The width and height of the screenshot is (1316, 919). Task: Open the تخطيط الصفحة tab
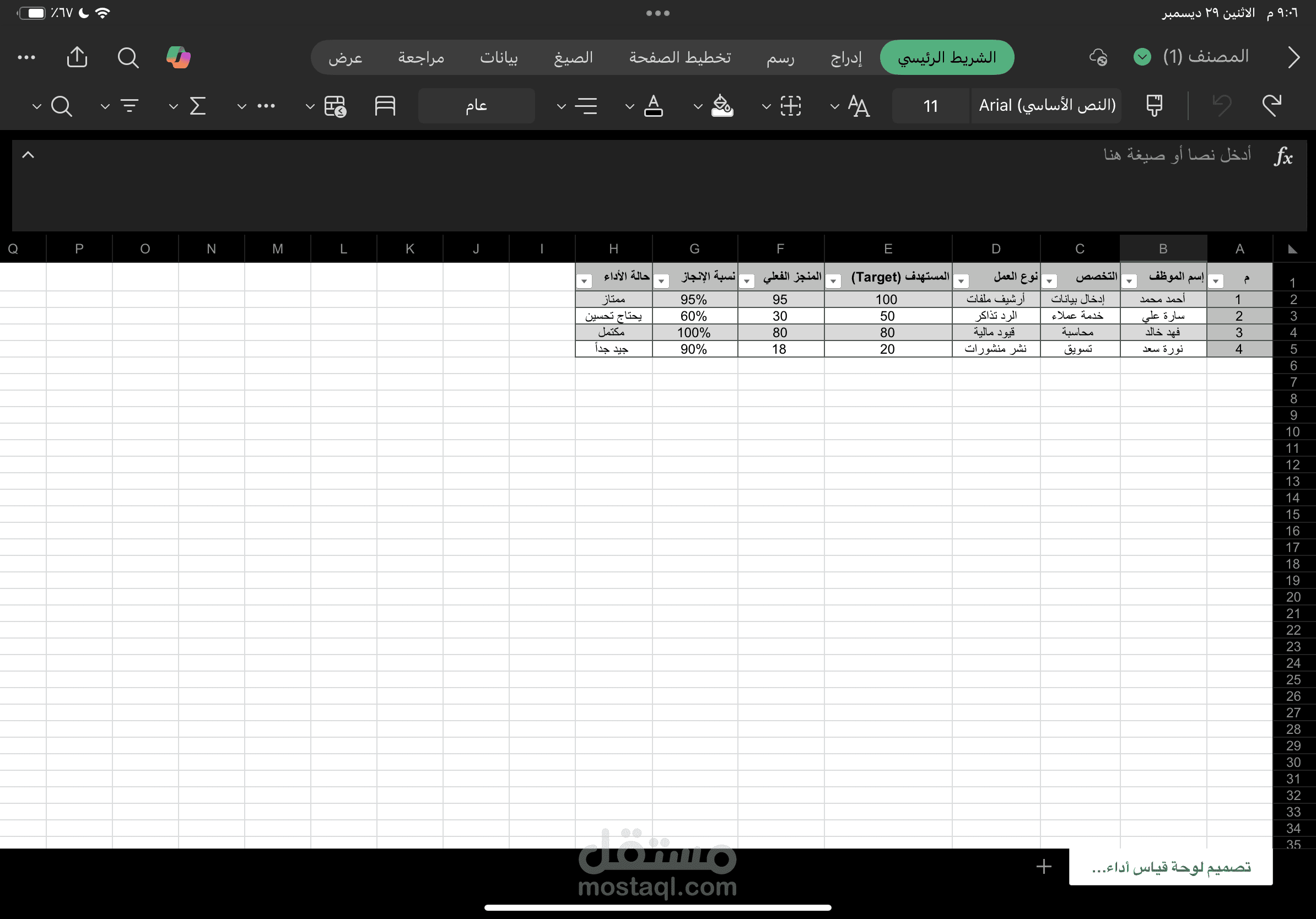[680, 57]
